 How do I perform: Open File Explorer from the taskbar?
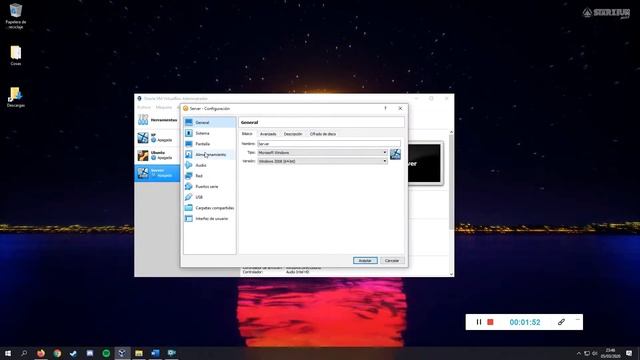click(139, 353)
